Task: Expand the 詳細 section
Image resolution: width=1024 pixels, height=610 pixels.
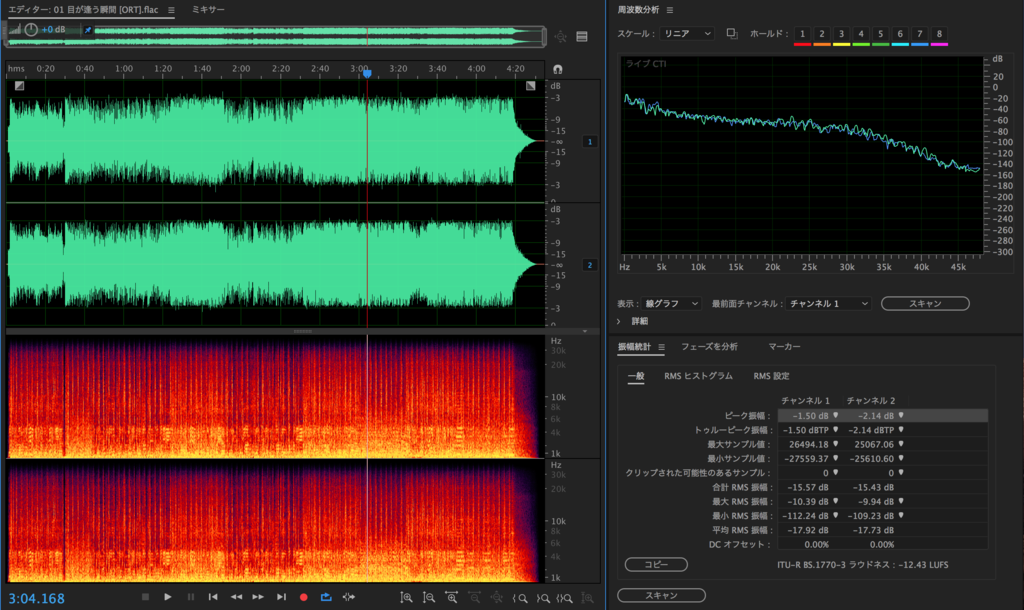Action: coord(619,321)
